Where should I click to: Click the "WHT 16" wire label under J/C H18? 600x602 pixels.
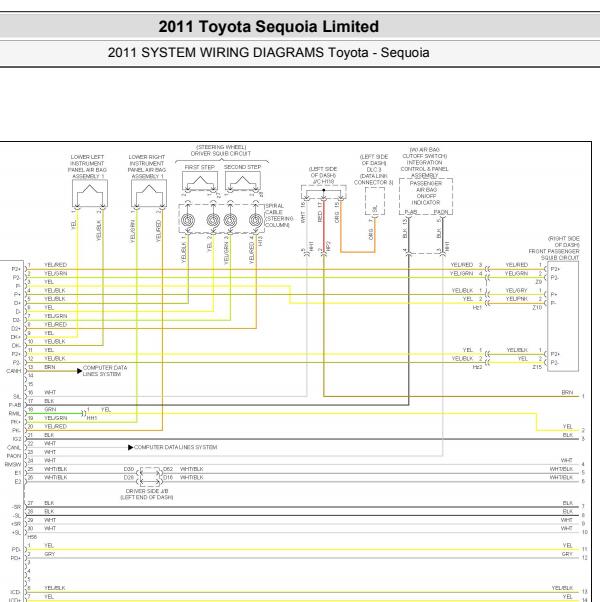pos(303,212)
